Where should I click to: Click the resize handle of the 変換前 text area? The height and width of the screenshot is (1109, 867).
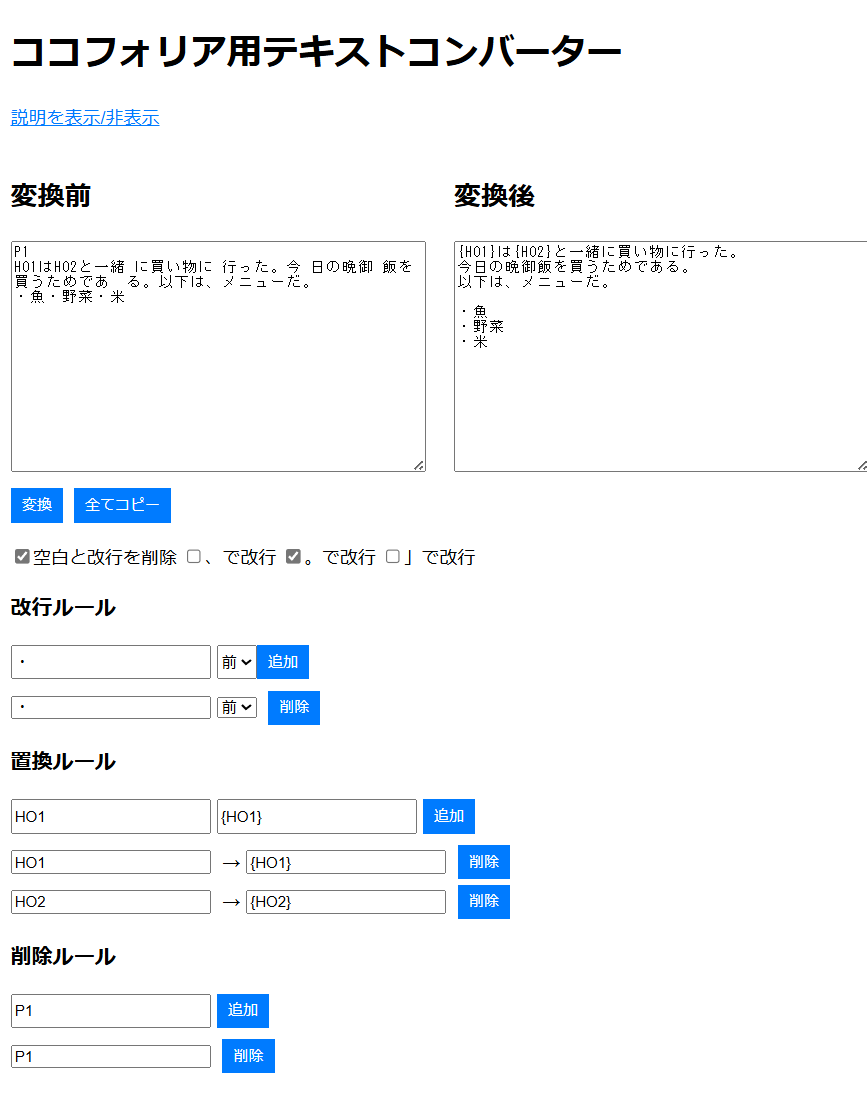[419, 465]
